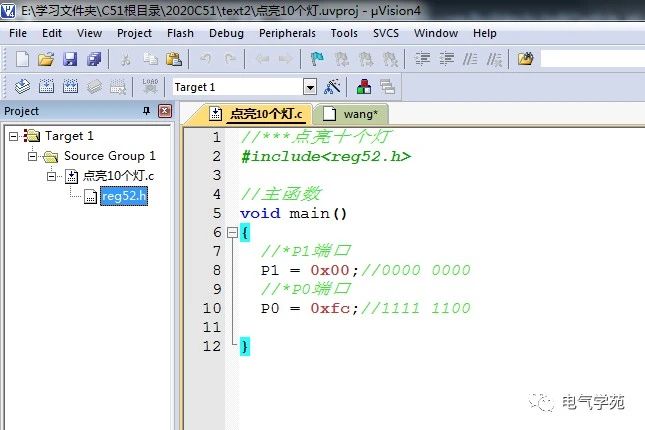Select 点亮10个灯.c in project tree
Viewport: 645px width, 430px height.
click(x=118, y=176)
